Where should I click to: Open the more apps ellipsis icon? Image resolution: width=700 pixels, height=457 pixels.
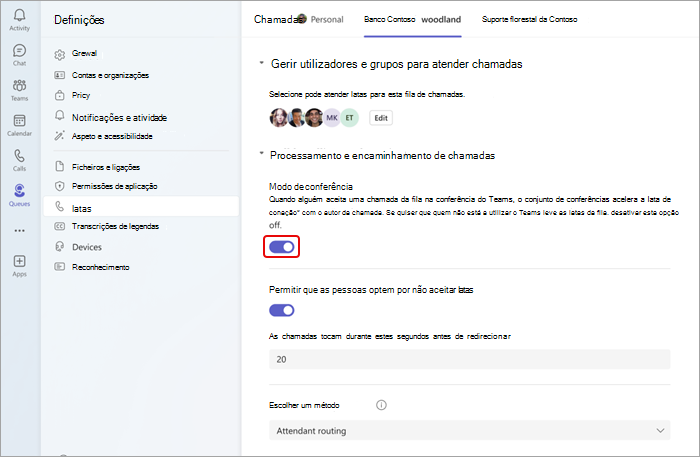tap(19, 231)
